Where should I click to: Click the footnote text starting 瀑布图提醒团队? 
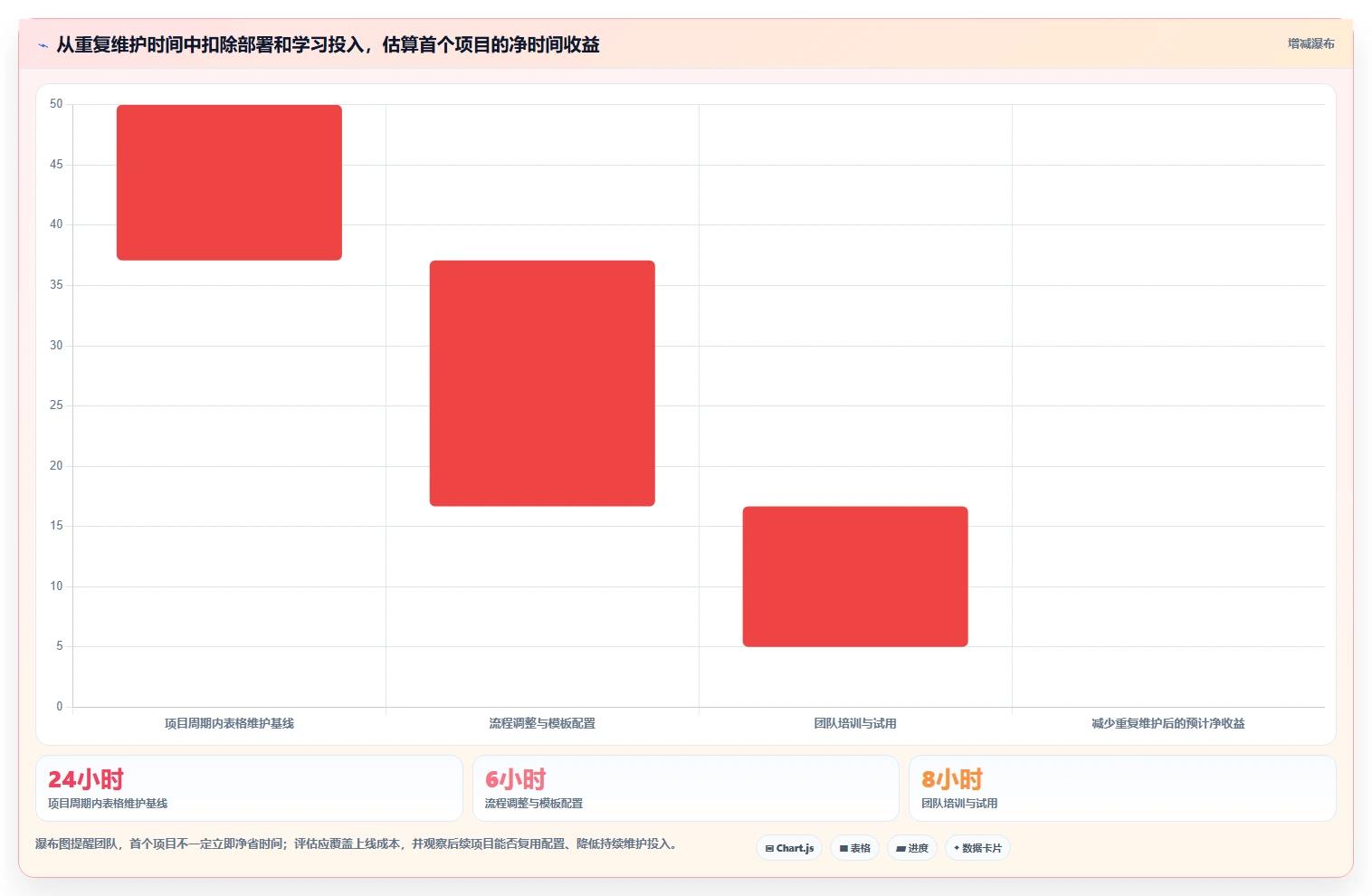click(356, 844)
